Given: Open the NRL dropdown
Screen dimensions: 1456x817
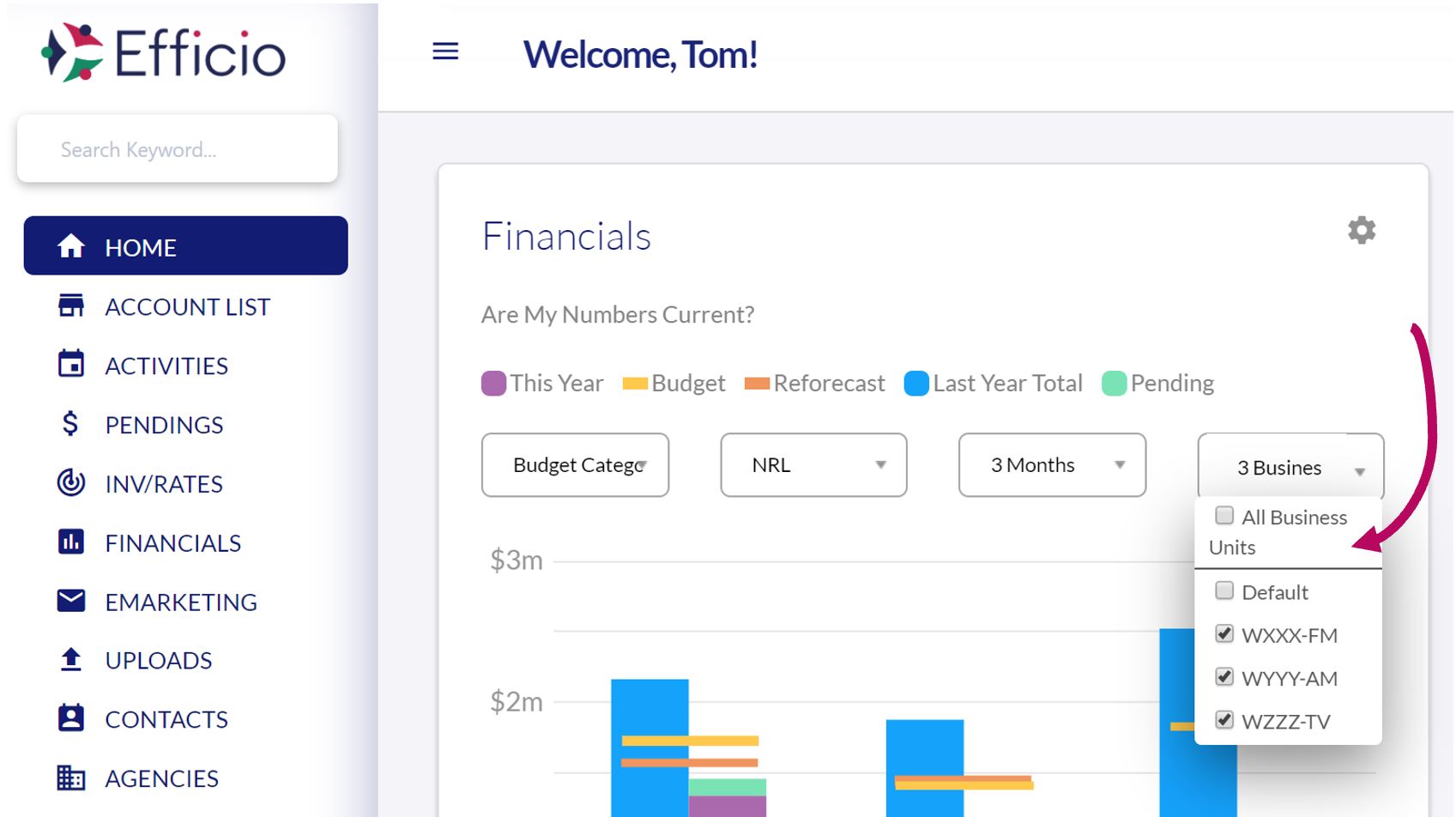Looking at the screenshot, I should pos(813,464).
